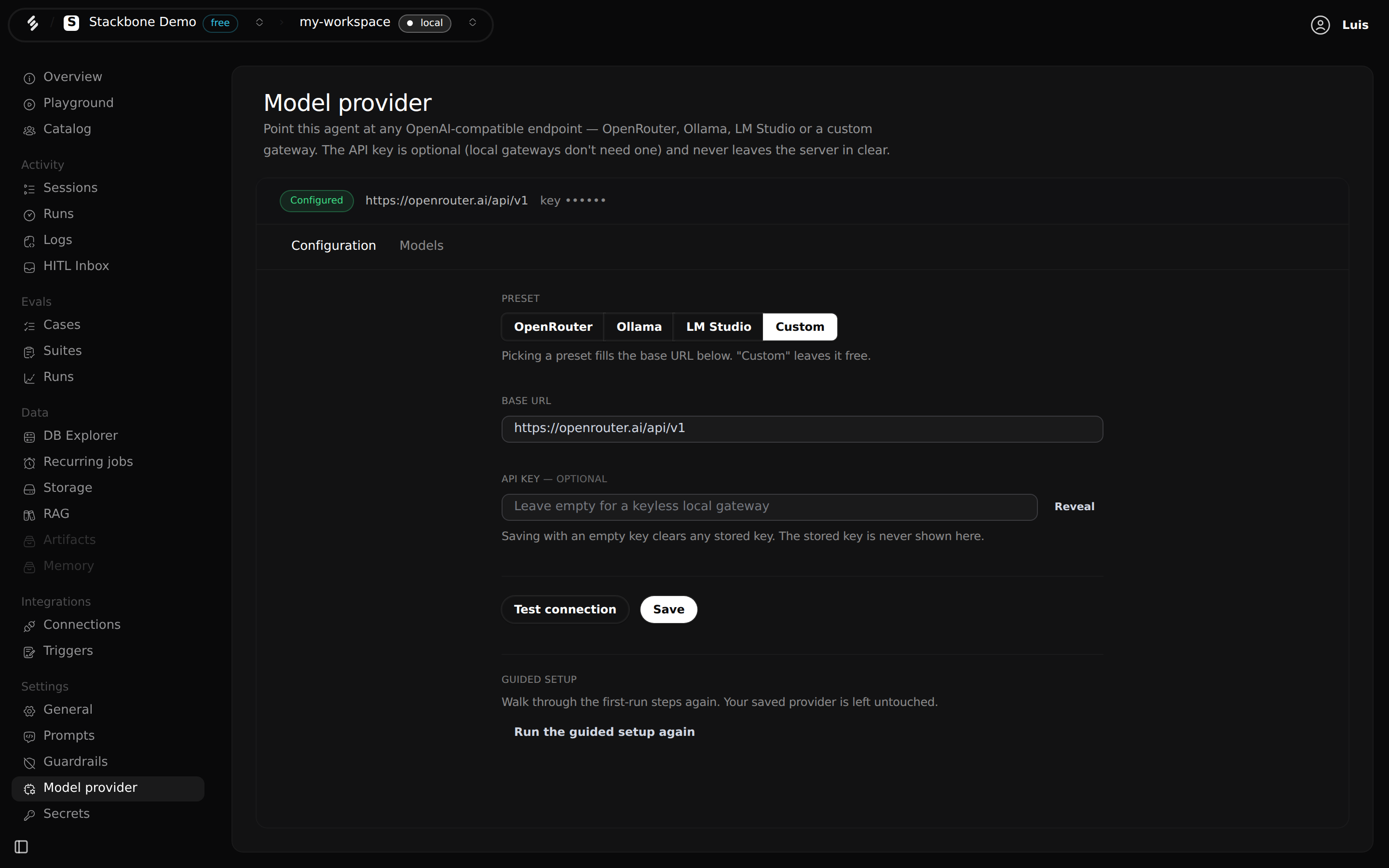Viewport: 1389px width, 868px height.
Task: Open the user profile avatar icon
Action: pos(1320,25)
